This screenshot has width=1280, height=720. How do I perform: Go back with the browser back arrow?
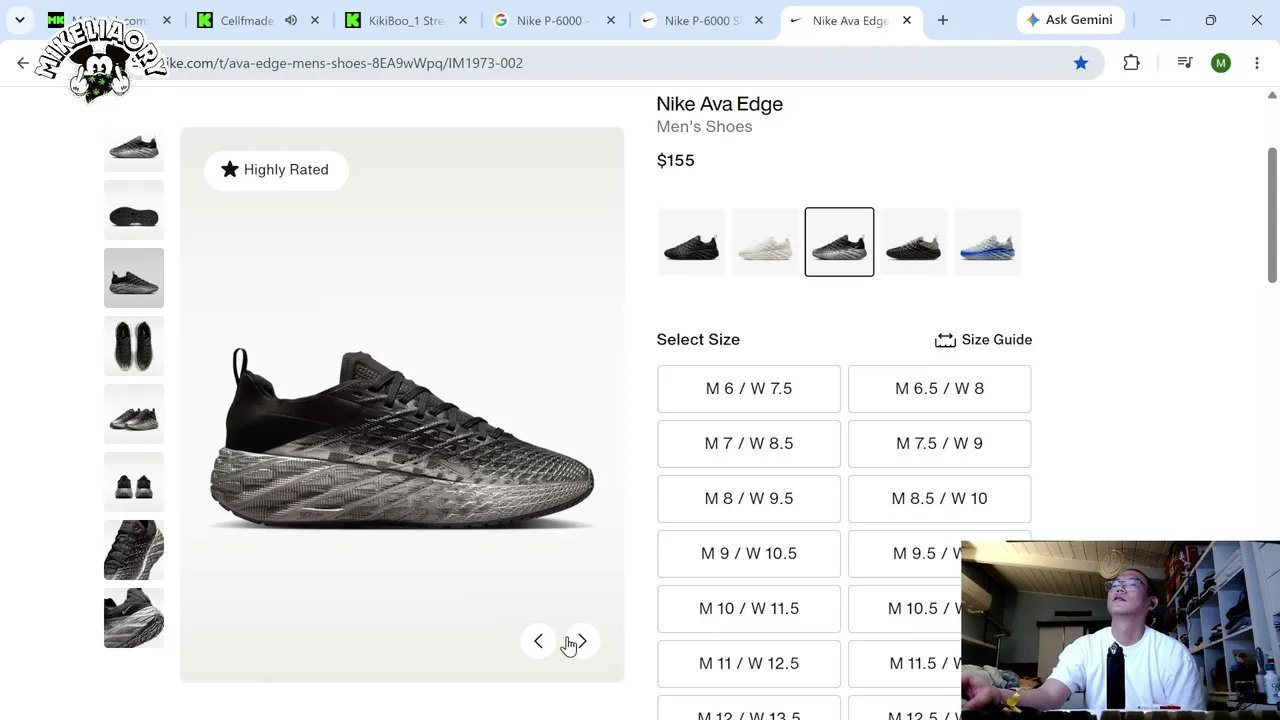pyautogui.click(x=23, y=63)
